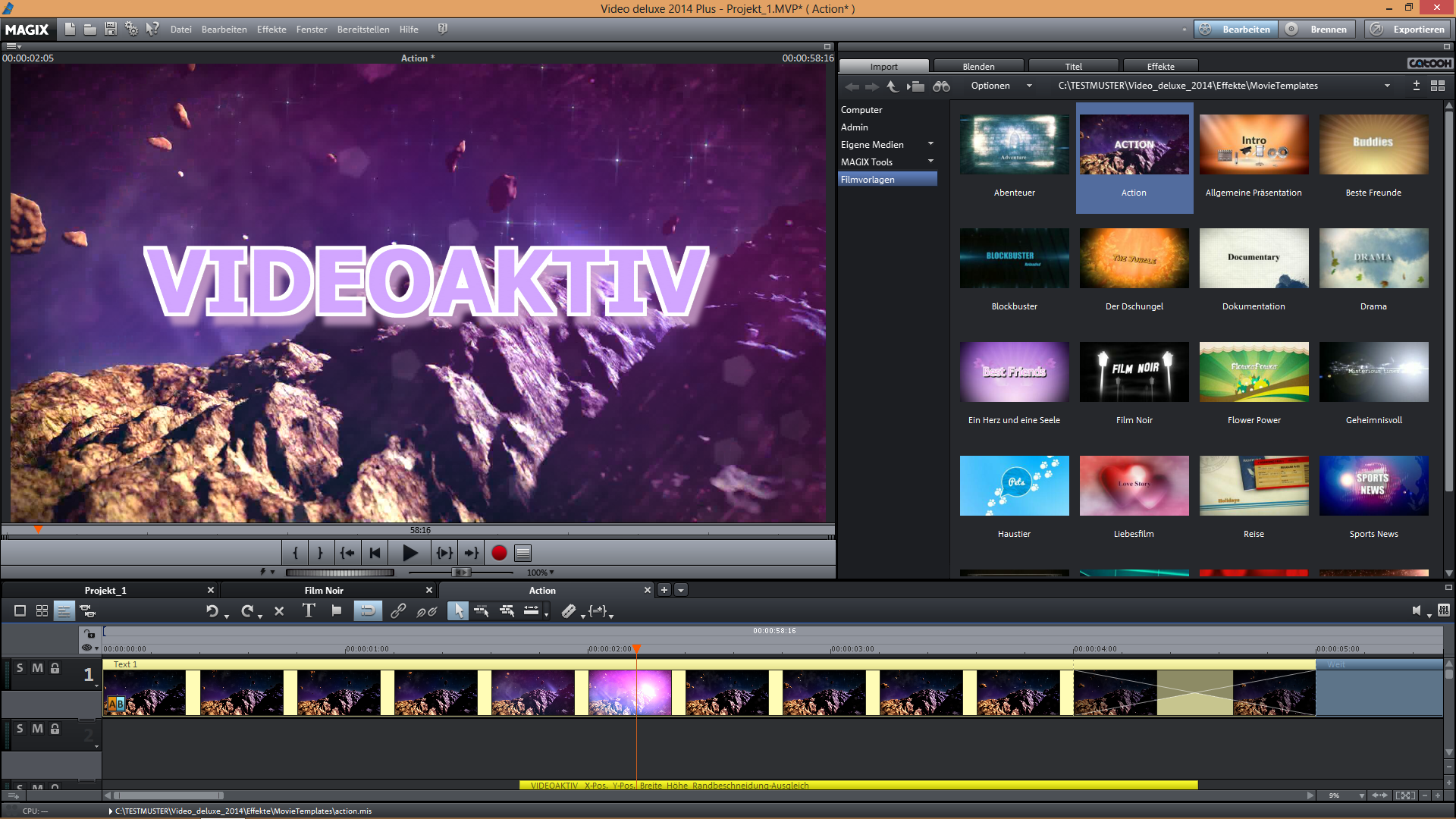Select Timeline mode icon
This screenshot has width=1456, height=819.
(x=64, y=610)
